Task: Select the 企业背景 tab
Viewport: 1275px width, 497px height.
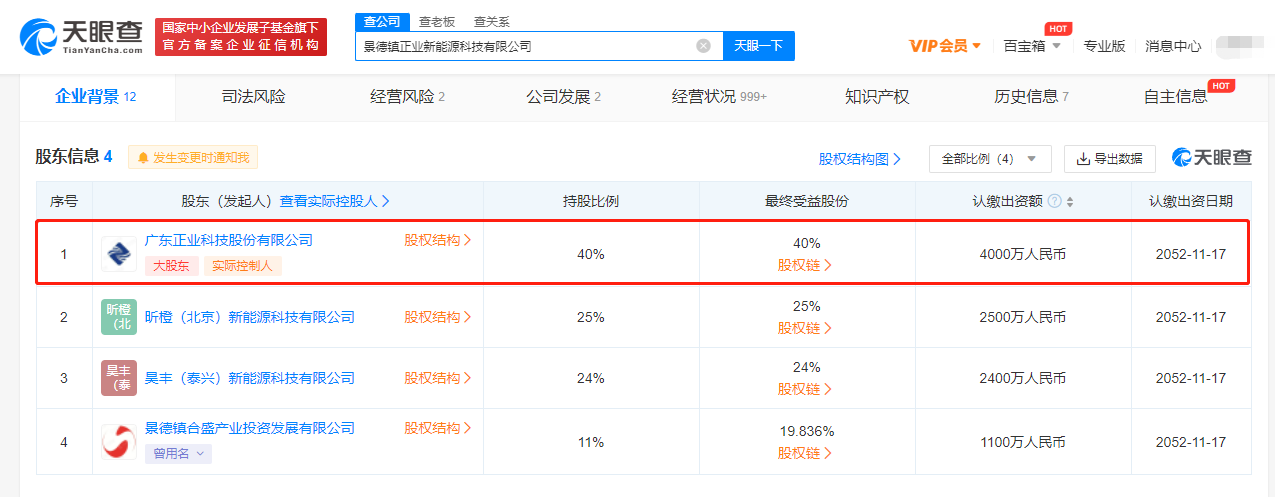Action: (x=96, y=97)
